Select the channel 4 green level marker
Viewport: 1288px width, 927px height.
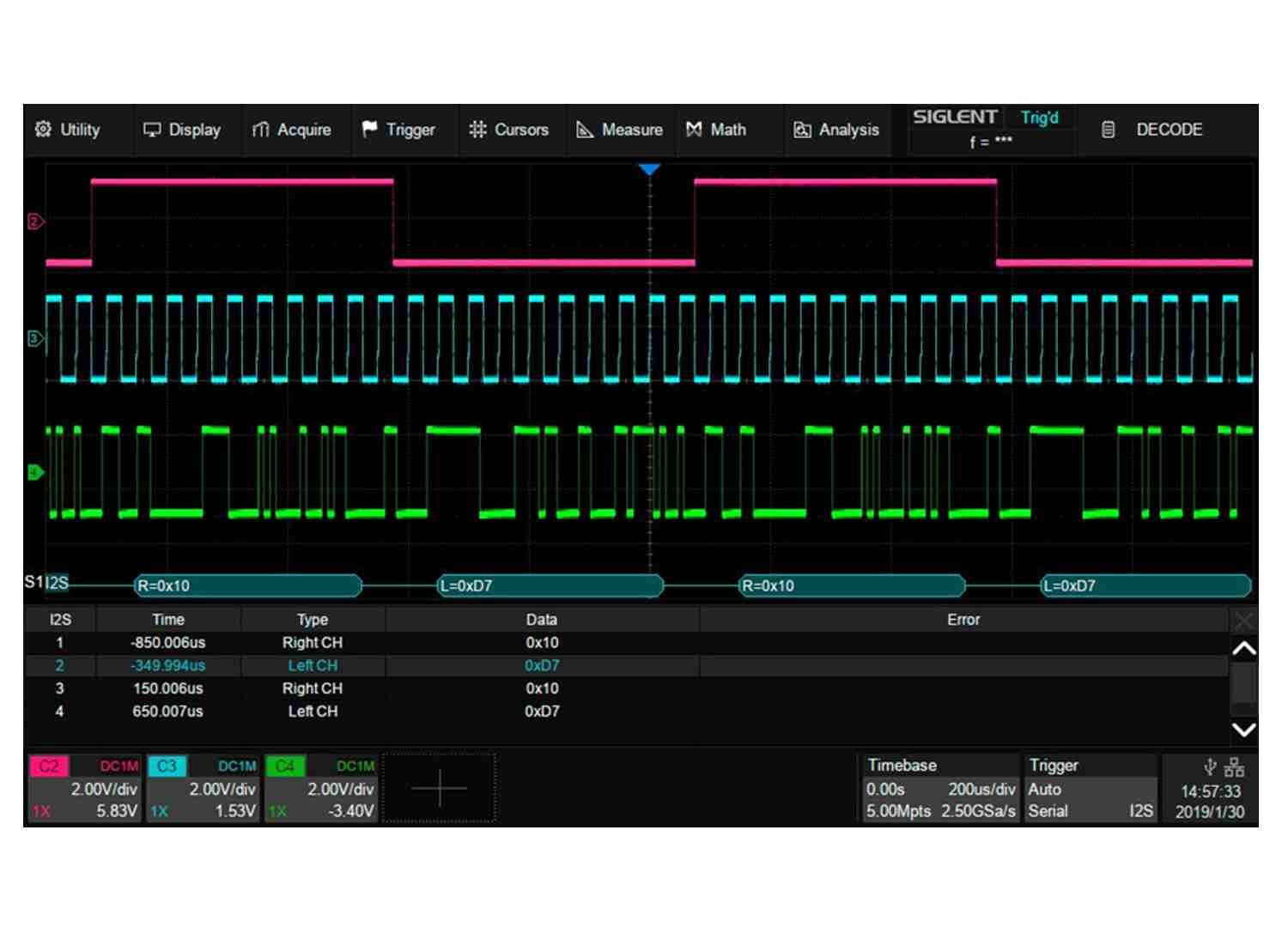click(x=35, y=472)
